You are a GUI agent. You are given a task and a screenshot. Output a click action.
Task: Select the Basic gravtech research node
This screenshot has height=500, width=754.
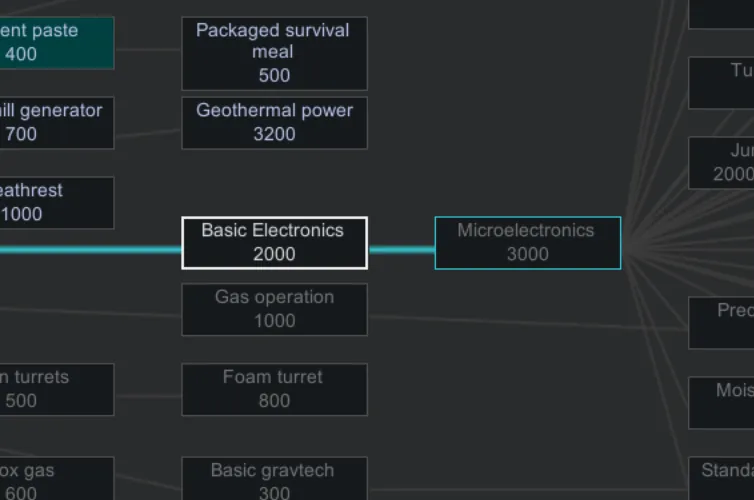274,480
